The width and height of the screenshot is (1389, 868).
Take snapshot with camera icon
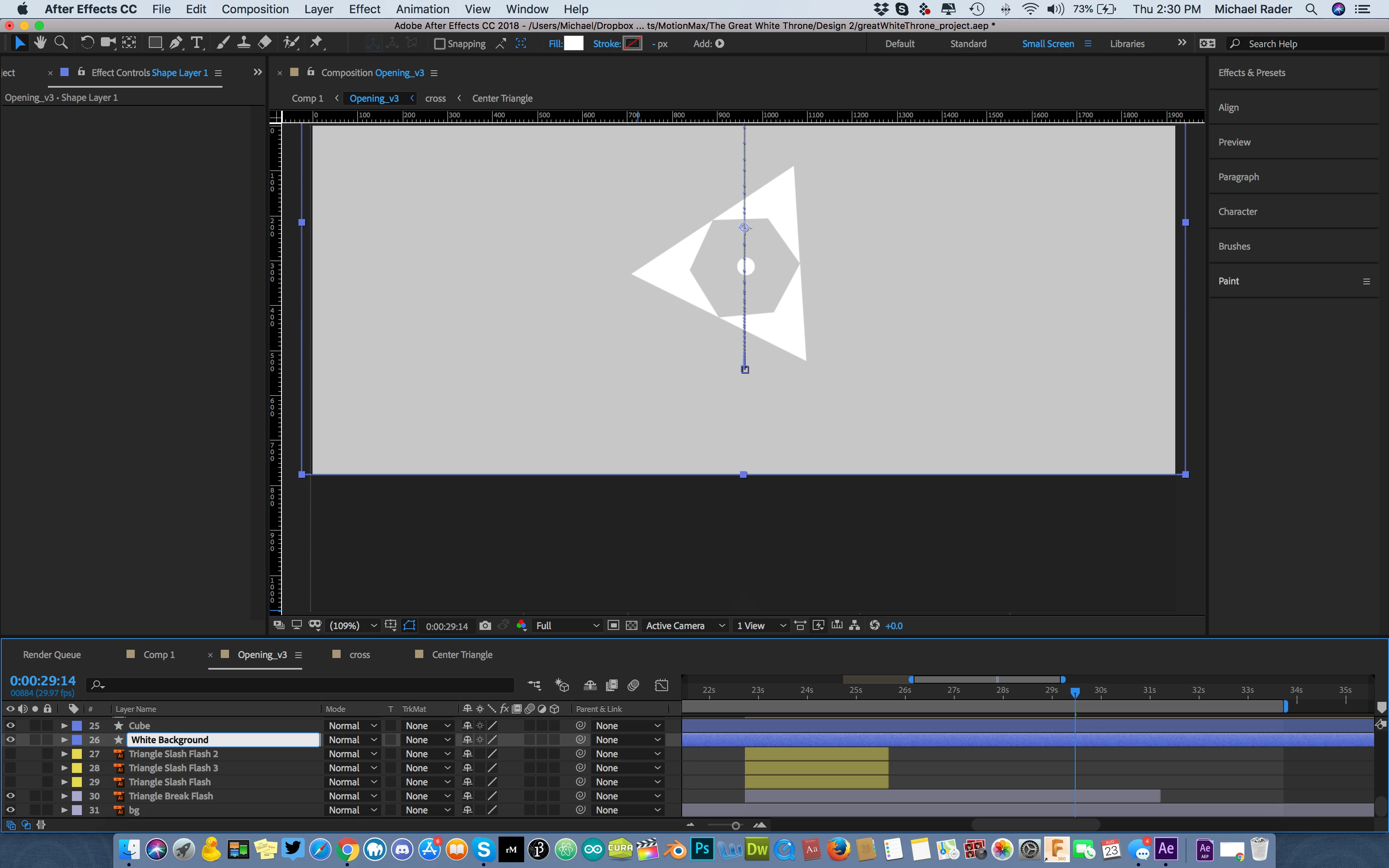tap(485, 626)
